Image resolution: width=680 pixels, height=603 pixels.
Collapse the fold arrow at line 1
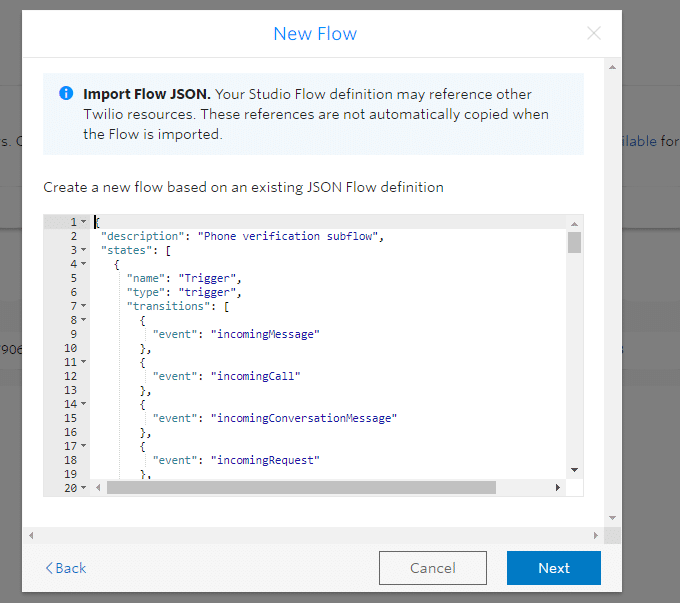click(83, 222)
